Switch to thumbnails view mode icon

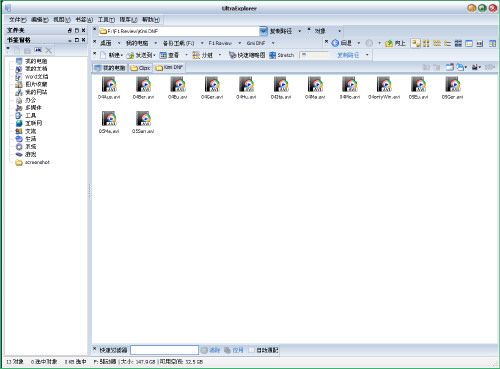pyautogui.click(x=415, y=43)
